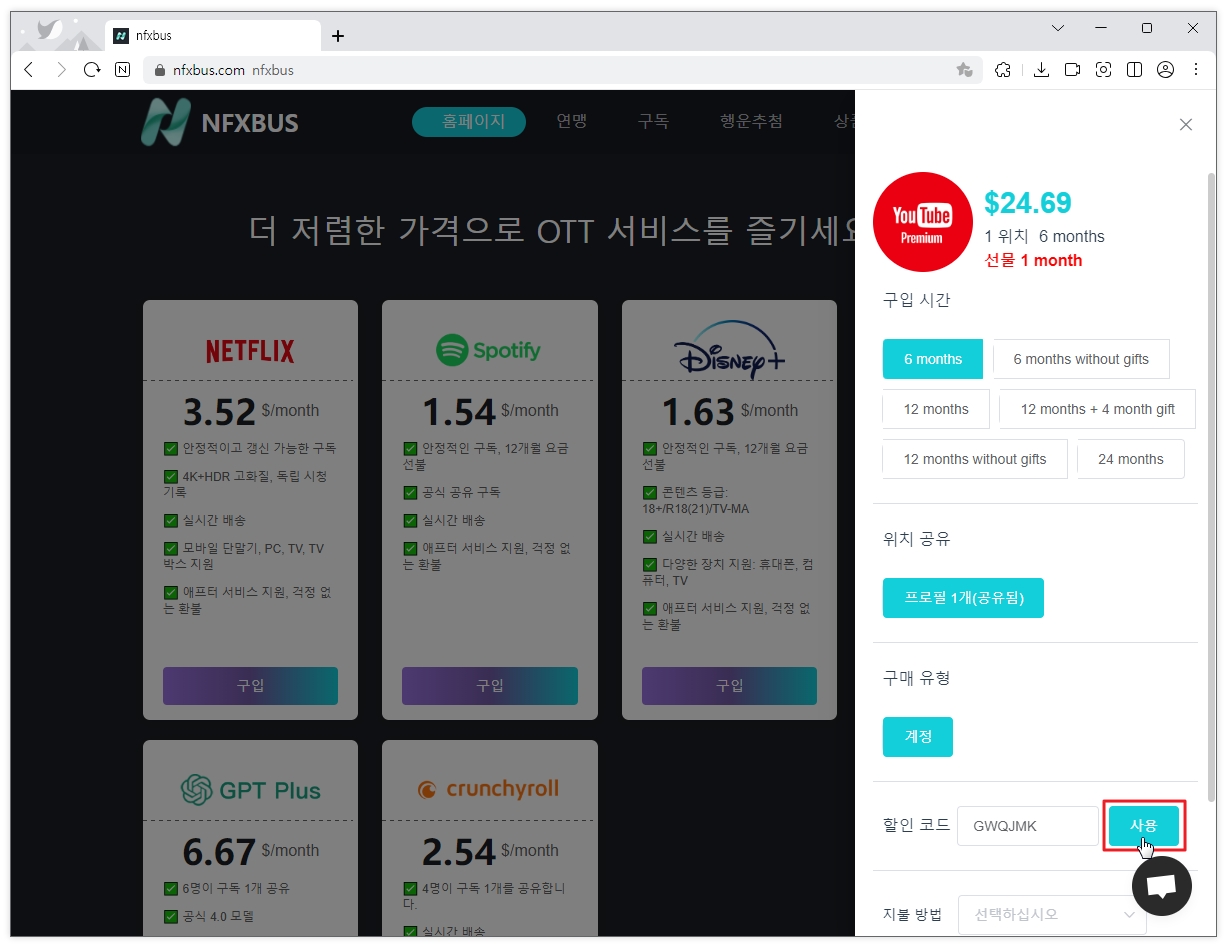The height and width of the screenshot is (950, 1229).
Task: Click the YouTube Premium product logo
Action: click(922, 222)
